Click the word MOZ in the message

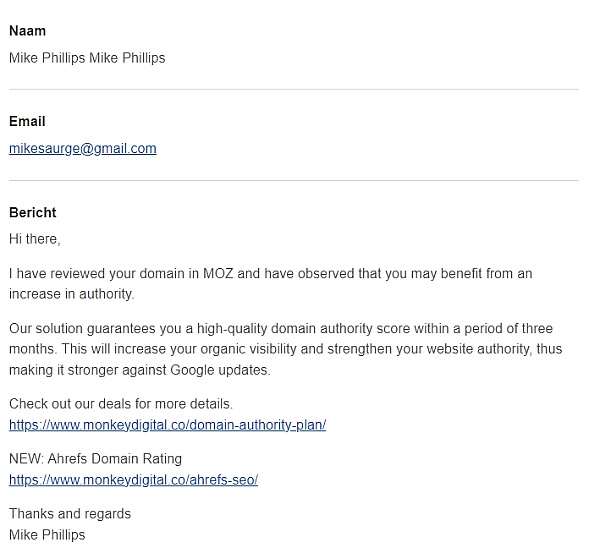click(218, 274)
